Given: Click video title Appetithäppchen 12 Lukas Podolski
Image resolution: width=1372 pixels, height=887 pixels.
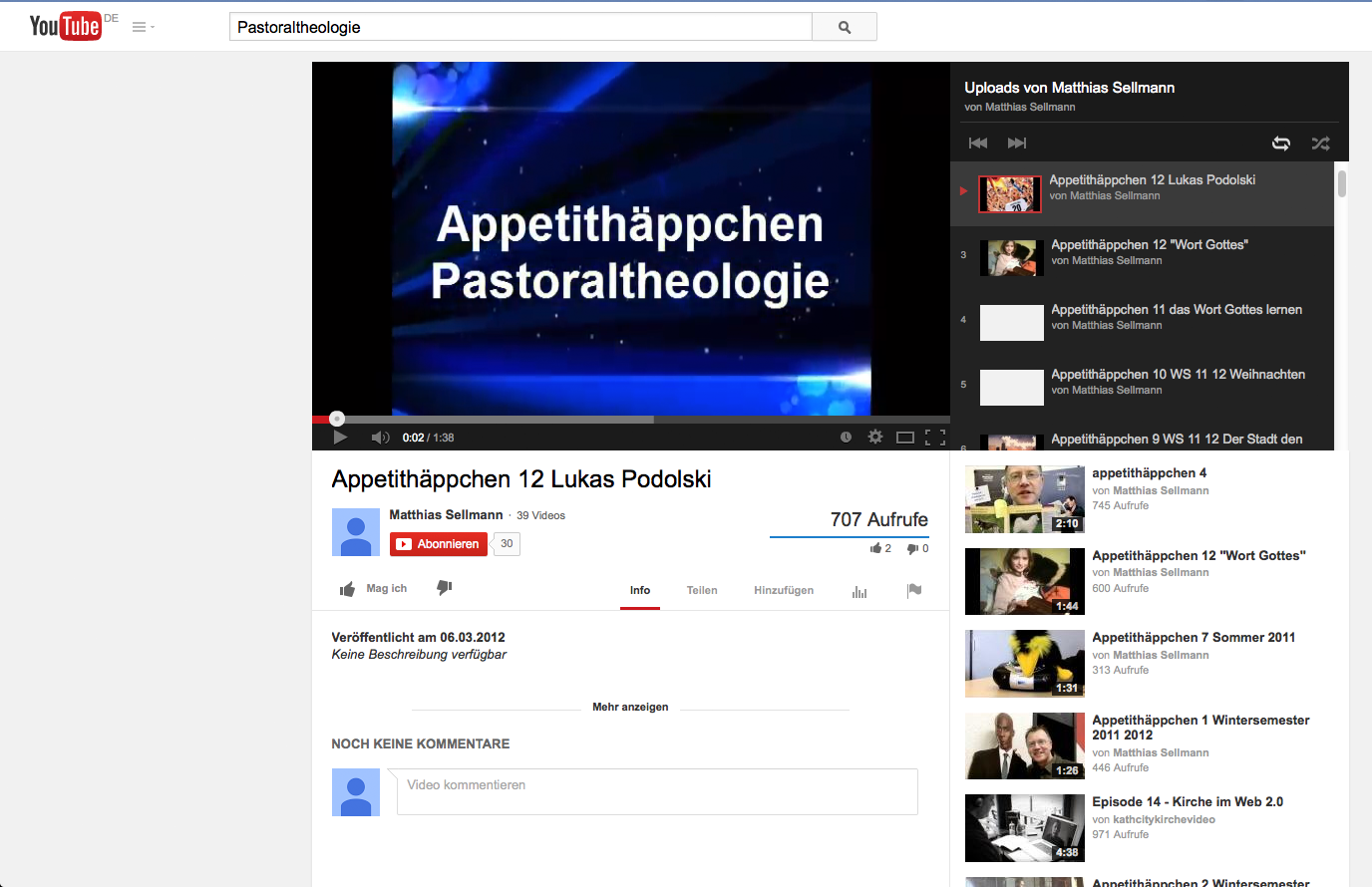Looking at the screenshot, I should coord(521,479).
